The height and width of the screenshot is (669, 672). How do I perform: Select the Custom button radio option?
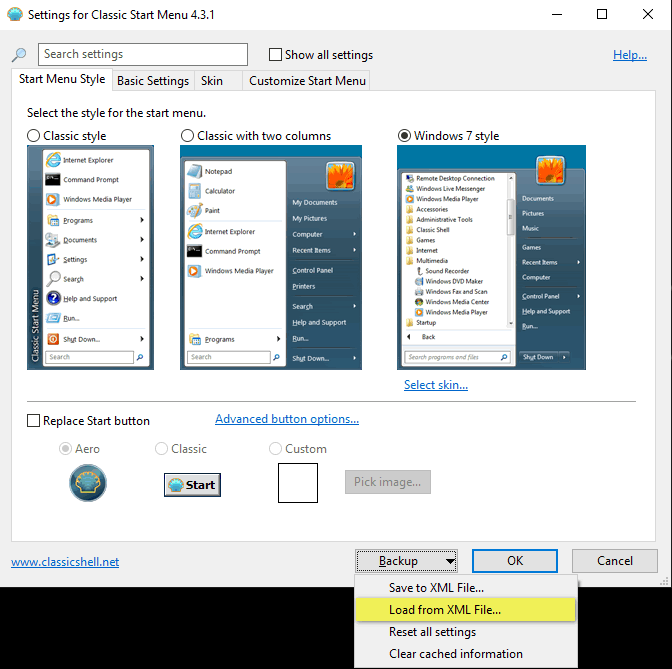[275, 449]
